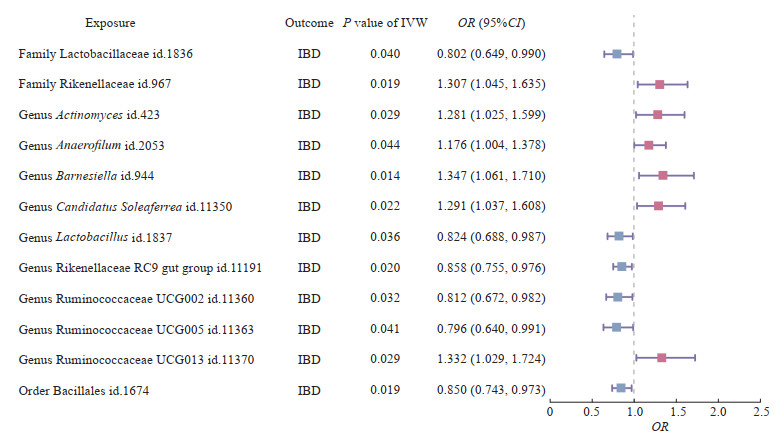Click the Genus Anaerofilum id.2053 label
778x436 pixels.
point(90,145)
